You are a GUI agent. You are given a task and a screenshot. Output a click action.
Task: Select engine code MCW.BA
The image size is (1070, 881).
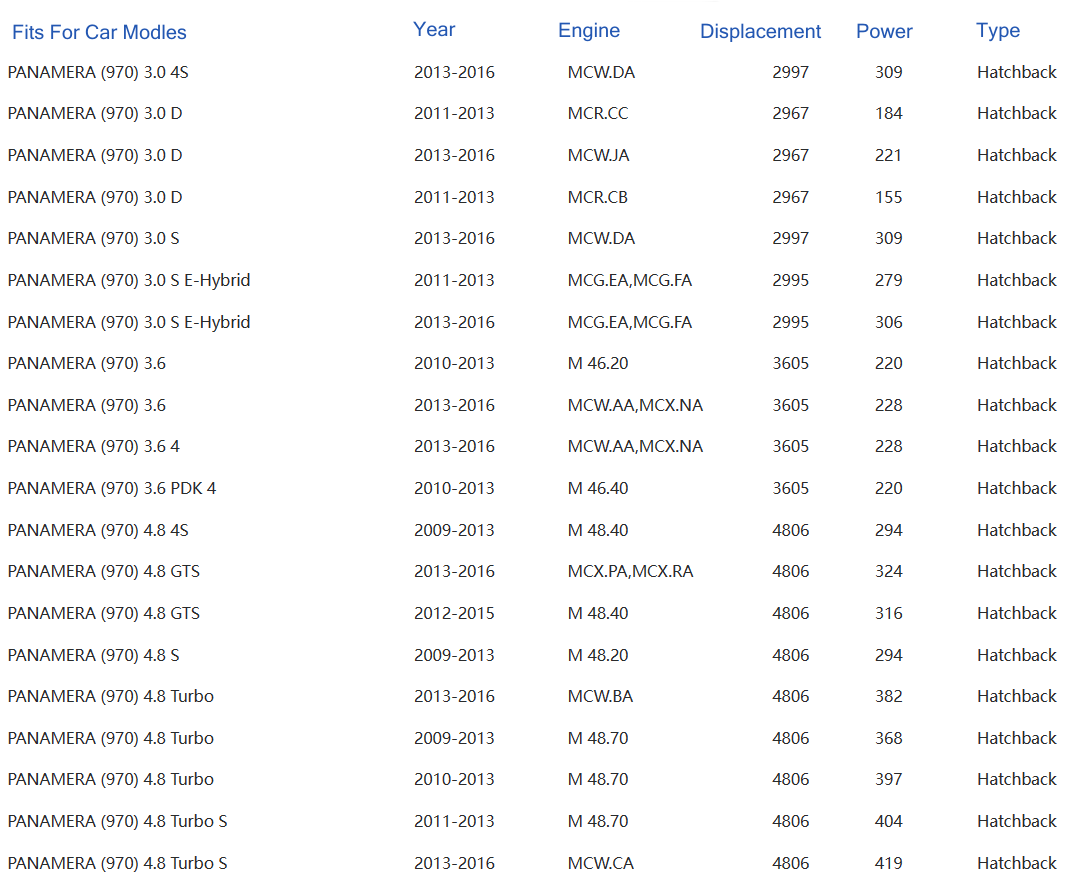point(600,697)
